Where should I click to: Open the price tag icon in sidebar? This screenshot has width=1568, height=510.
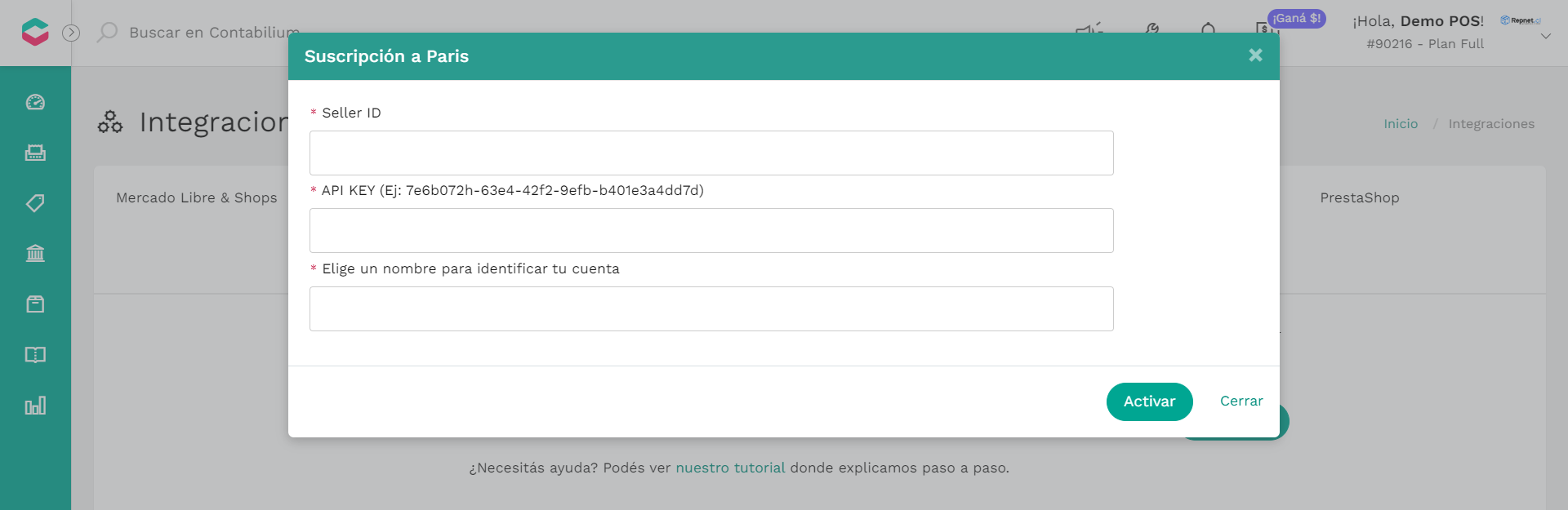click(x=35, y=203)
